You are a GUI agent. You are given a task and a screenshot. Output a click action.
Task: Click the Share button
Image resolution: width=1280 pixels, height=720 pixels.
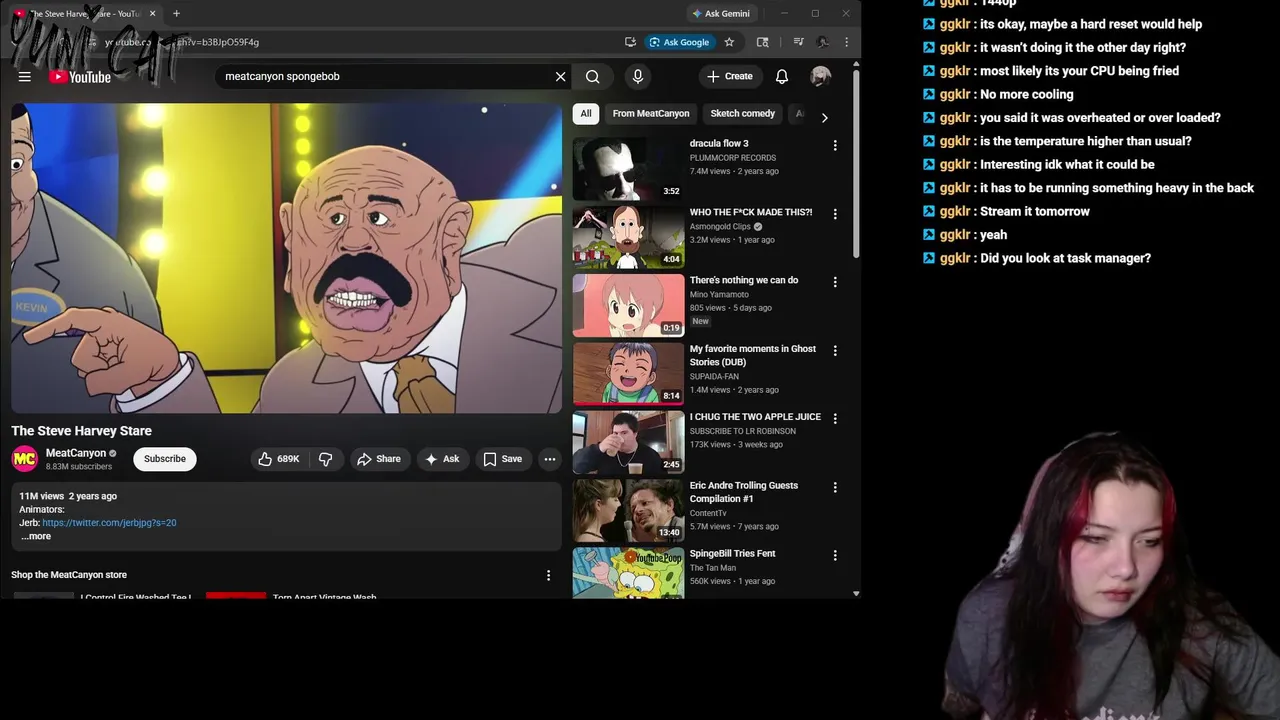click(x=379, y=459)
